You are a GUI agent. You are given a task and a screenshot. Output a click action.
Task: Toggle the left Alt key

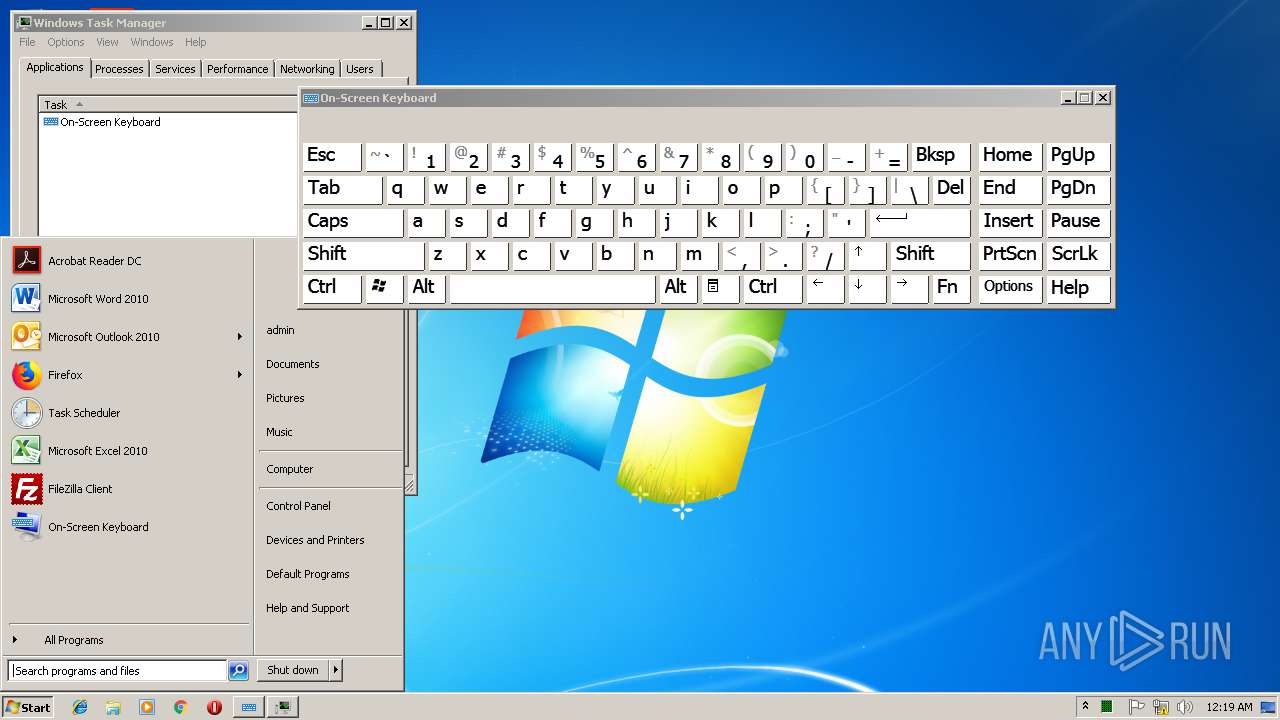[x=426, y=288]
